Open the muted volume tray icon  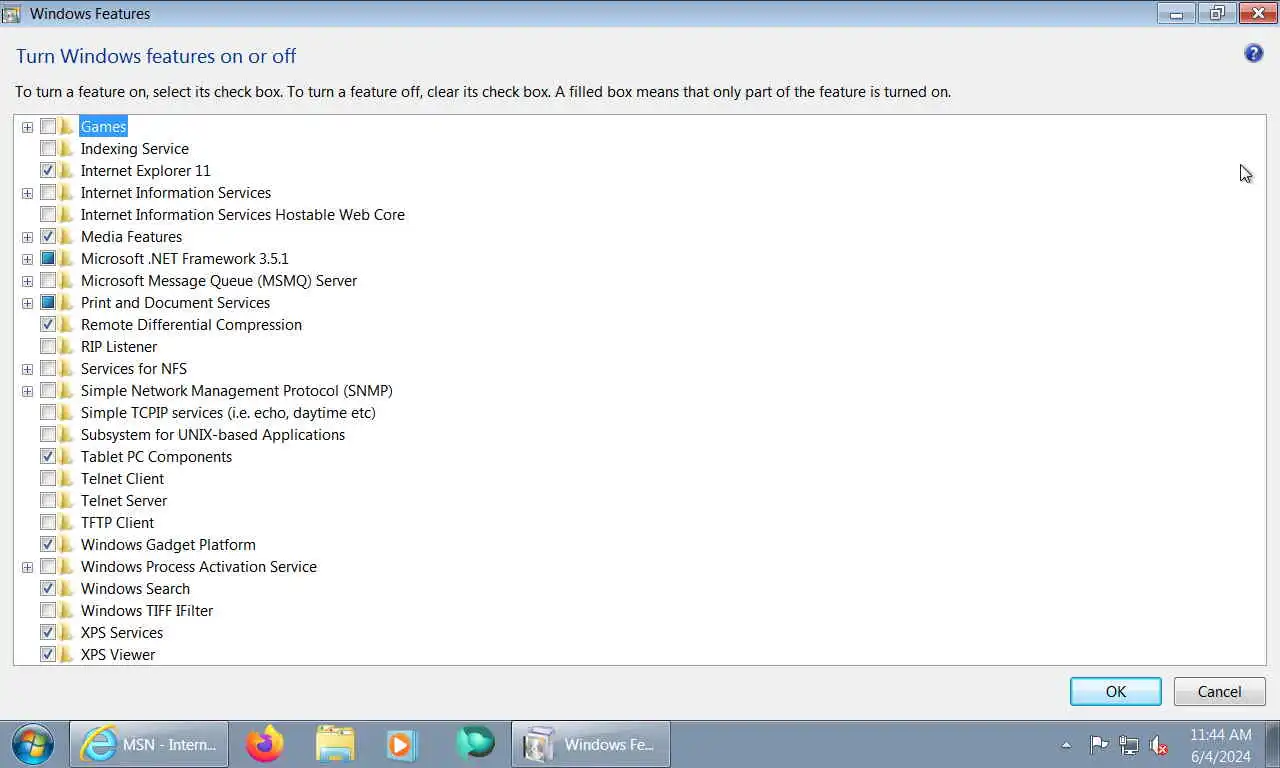tap(1159, 745)
